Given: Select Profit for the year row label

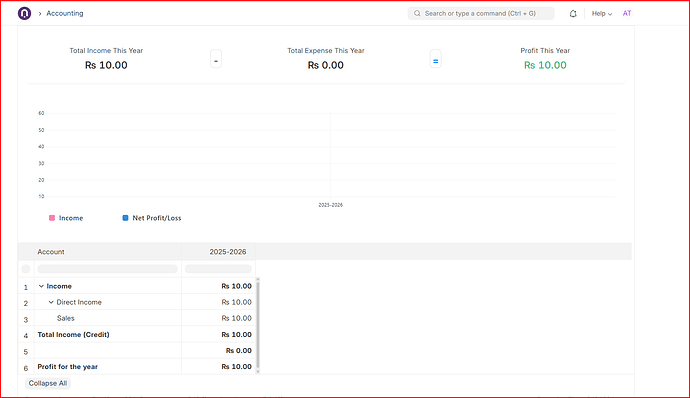Looking at the screenshot, I should (x=67, y=367).
